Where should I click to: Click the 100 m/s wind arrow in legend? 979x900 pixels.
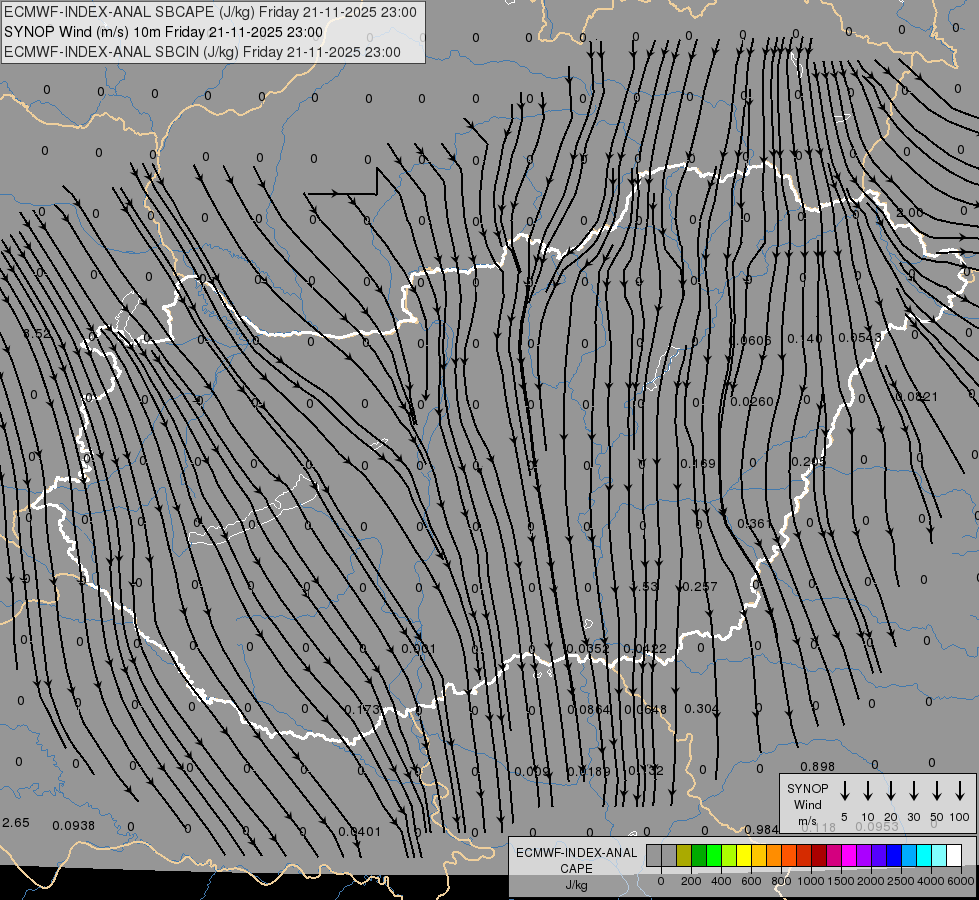960,791
